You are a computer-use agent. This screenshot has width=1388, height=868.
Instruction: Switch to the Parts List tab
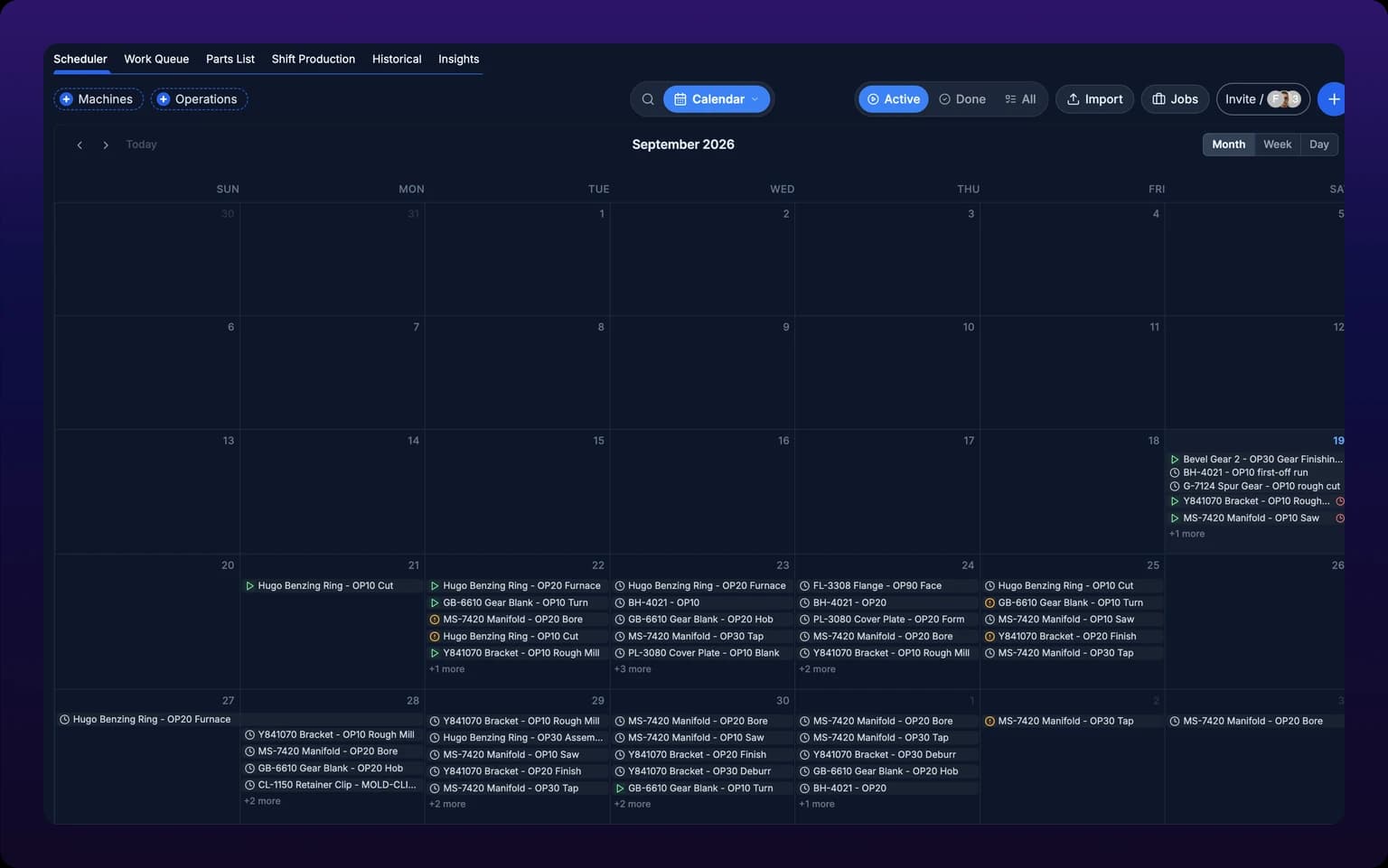[x=230, y=59]
